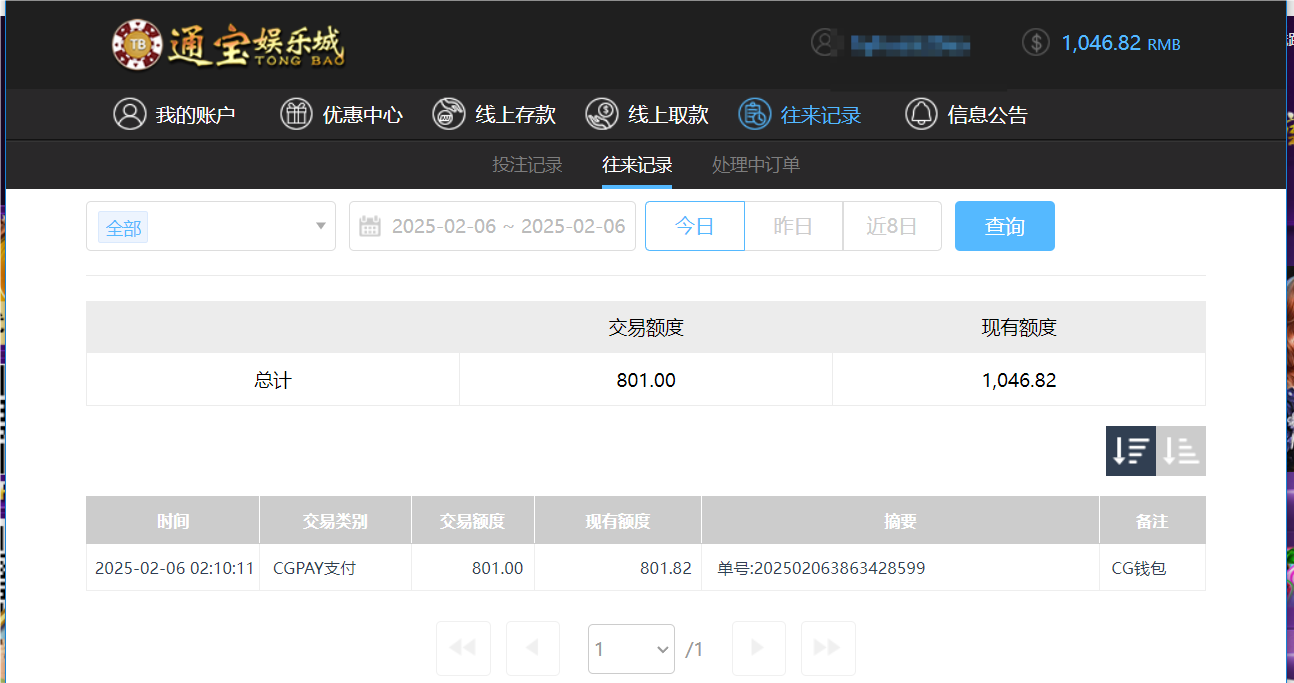Image resolution: width=1294 pixels, height=683 pixels.
Task: Toggle the secondary sort order icon
Action: 1181,450
